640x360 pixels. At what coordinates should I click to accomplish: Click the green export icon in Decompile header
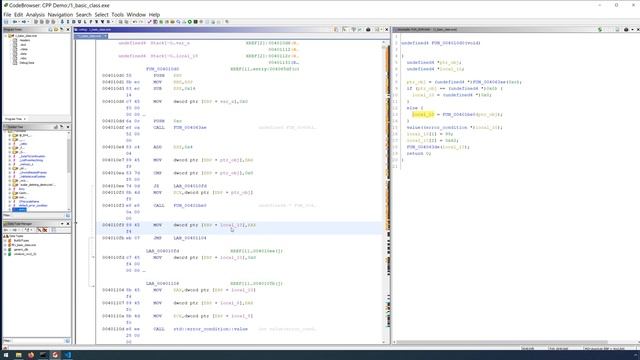600,29
